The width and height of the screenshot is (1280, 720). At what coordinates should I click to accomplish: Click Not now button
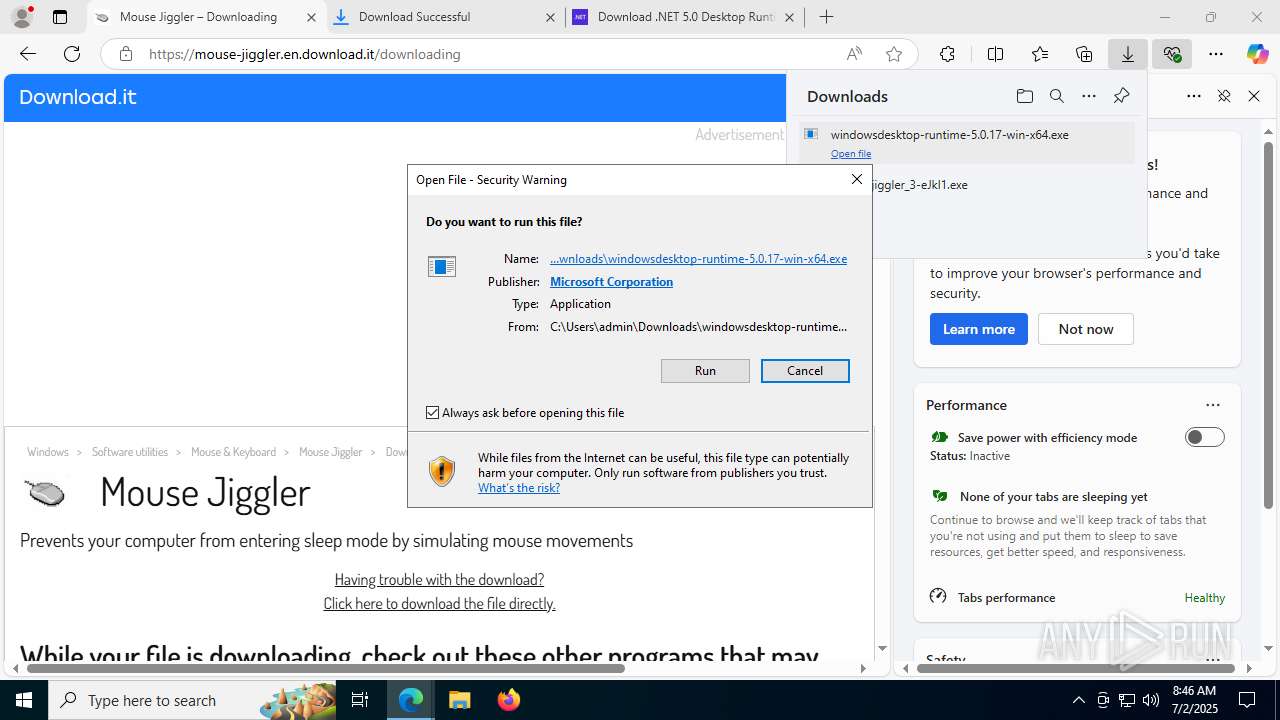[1086, 329]
